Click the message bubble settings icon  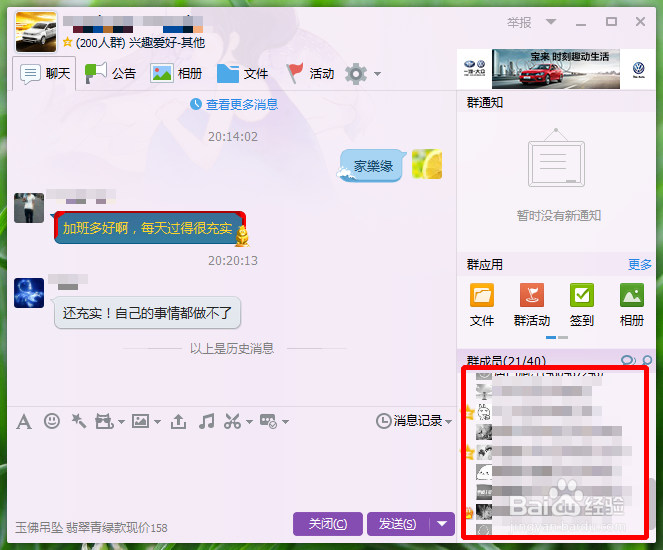pyautogui.click(x=268, y=421)
